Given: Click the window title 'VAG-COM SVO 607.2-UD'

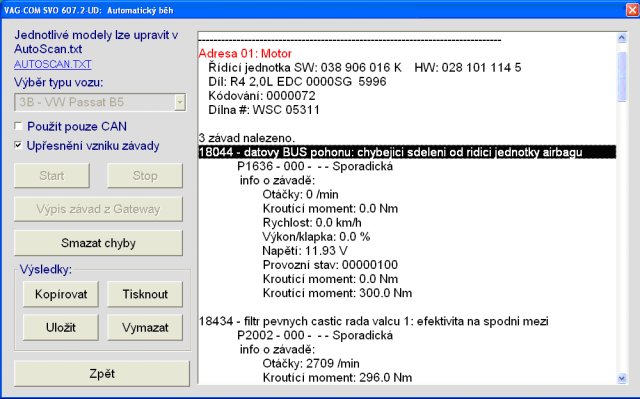Looking at the screenshot, I should pyautogui.click(x=53, y=10).
